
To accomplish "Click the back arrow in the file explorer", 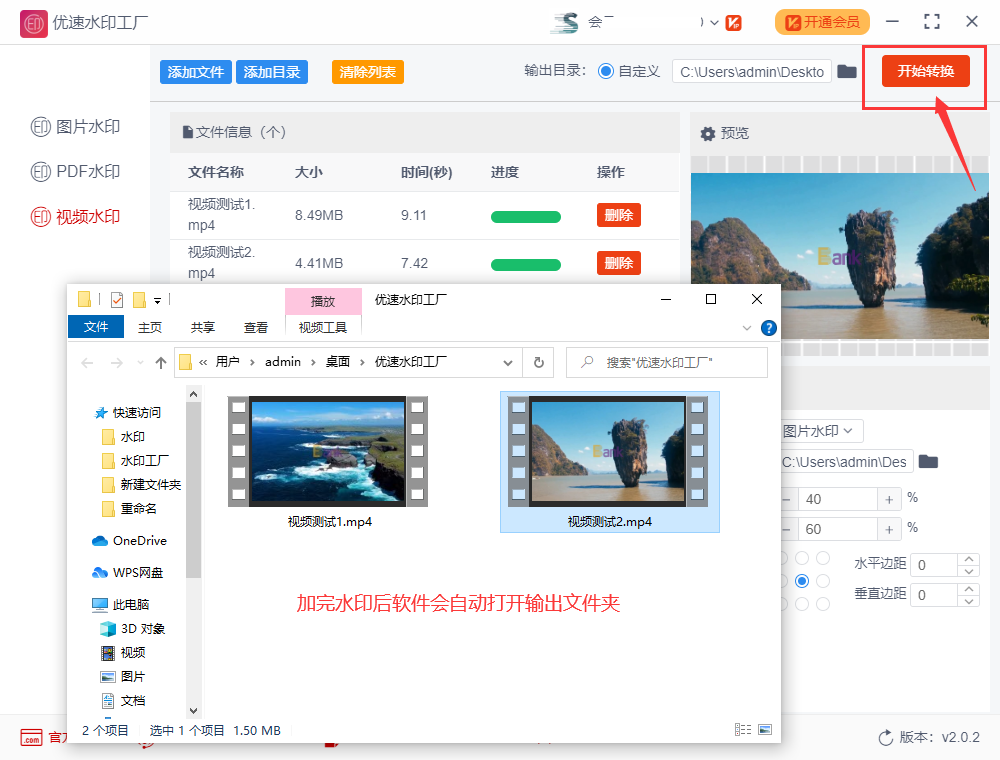I will click(87, 362).
